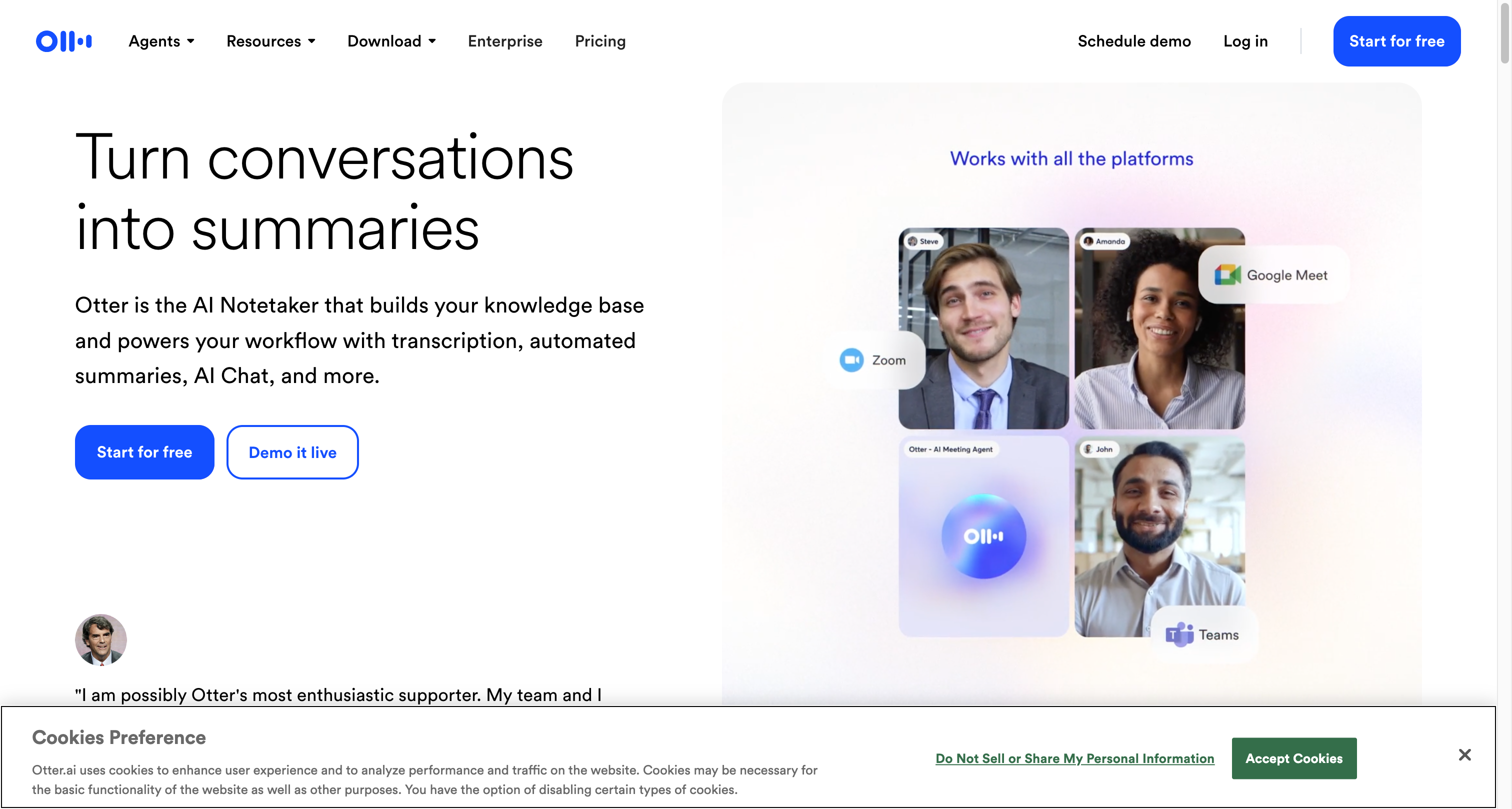Click Demo it live button
This screenshot has width=1512, height=809.
pyautogui.click(x=292, y=452)
